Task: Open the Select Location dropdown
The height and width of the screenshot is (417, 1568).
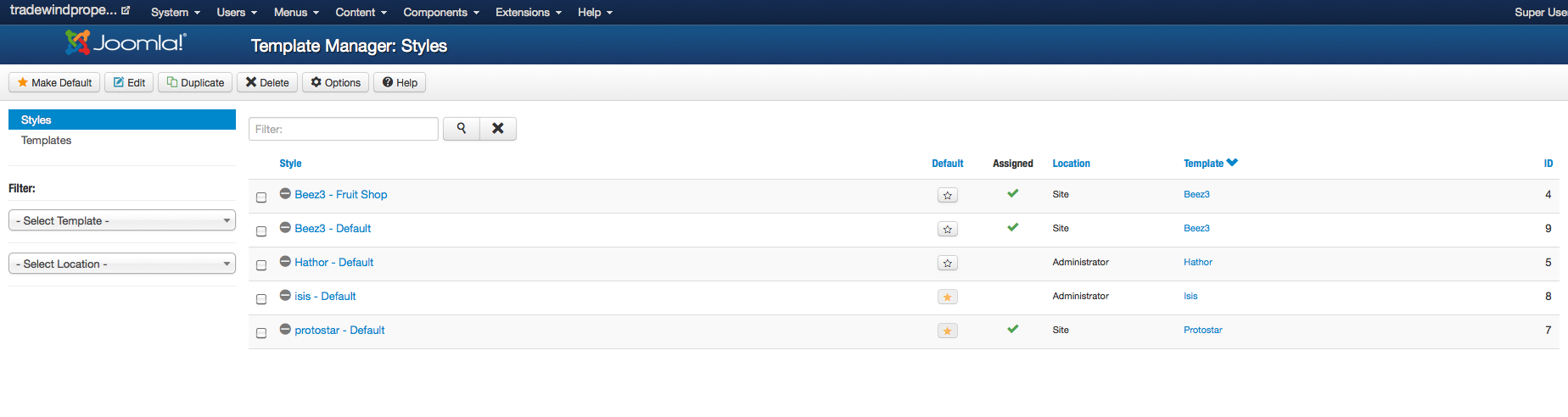Action: [122, 264]
